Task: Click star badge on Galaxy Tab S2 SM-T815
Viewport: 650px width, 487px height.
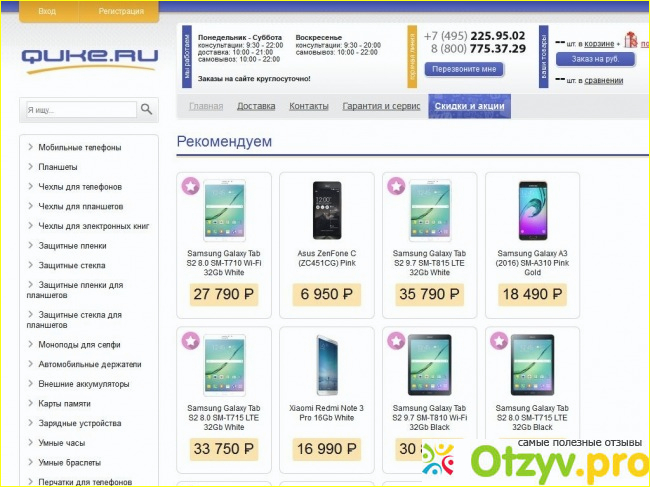Action: click(396, 186)
